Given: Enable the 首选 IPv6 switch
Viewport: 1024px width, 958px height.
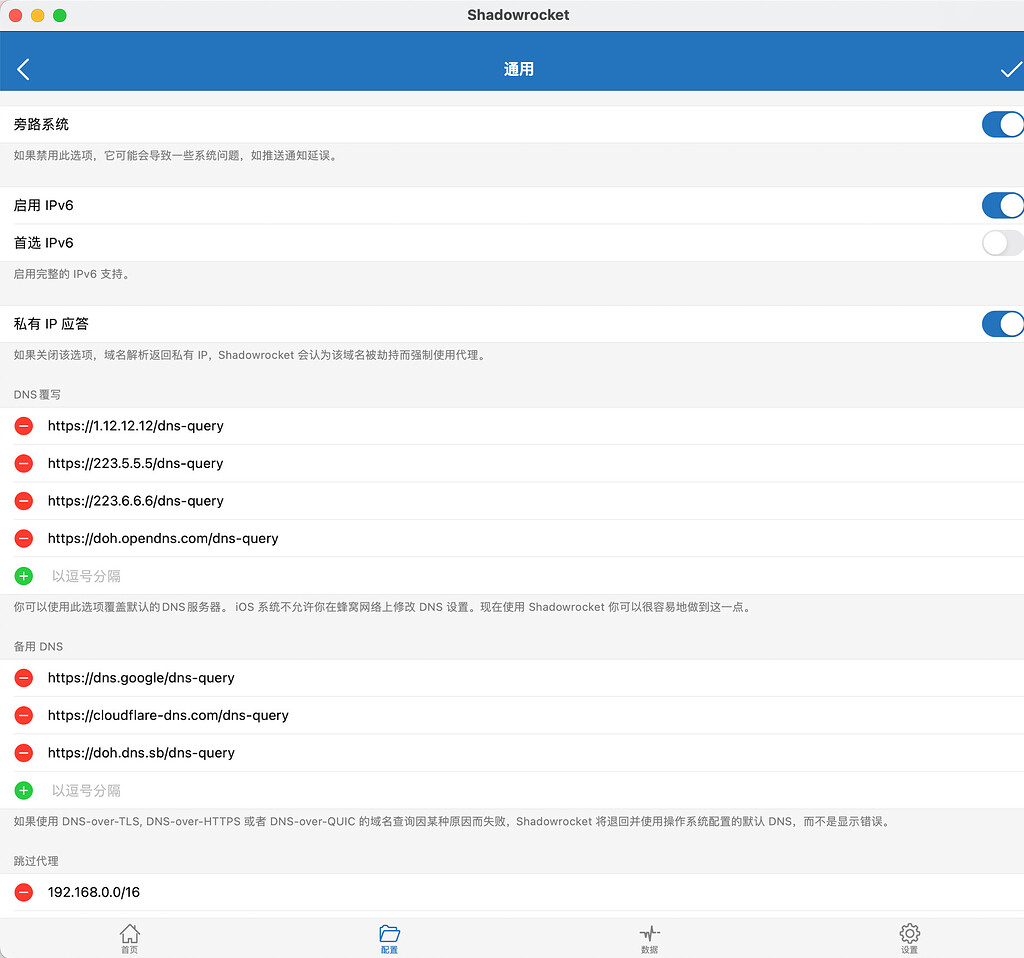Looking at the screenshot, I should [x=1002, y=243].
